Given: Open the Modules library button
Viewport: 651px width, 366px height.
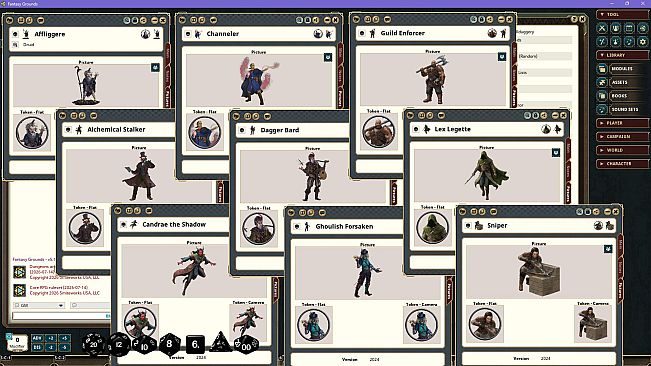Looking at the screenshot, I should point(627,69).
